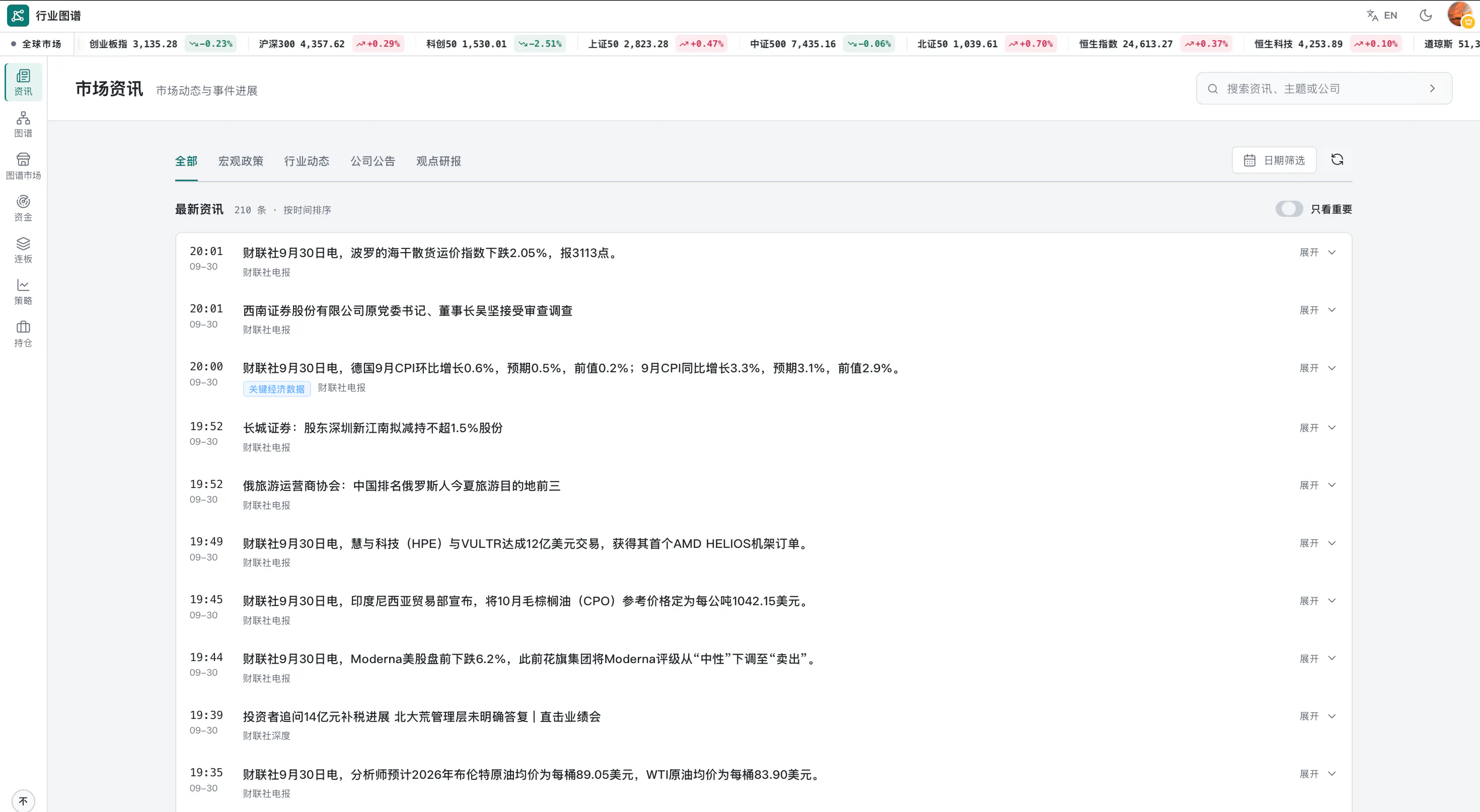Click the back-to-top arrow icon
1480x812 pixels.
pyautogui.click(x=23, y=800)
